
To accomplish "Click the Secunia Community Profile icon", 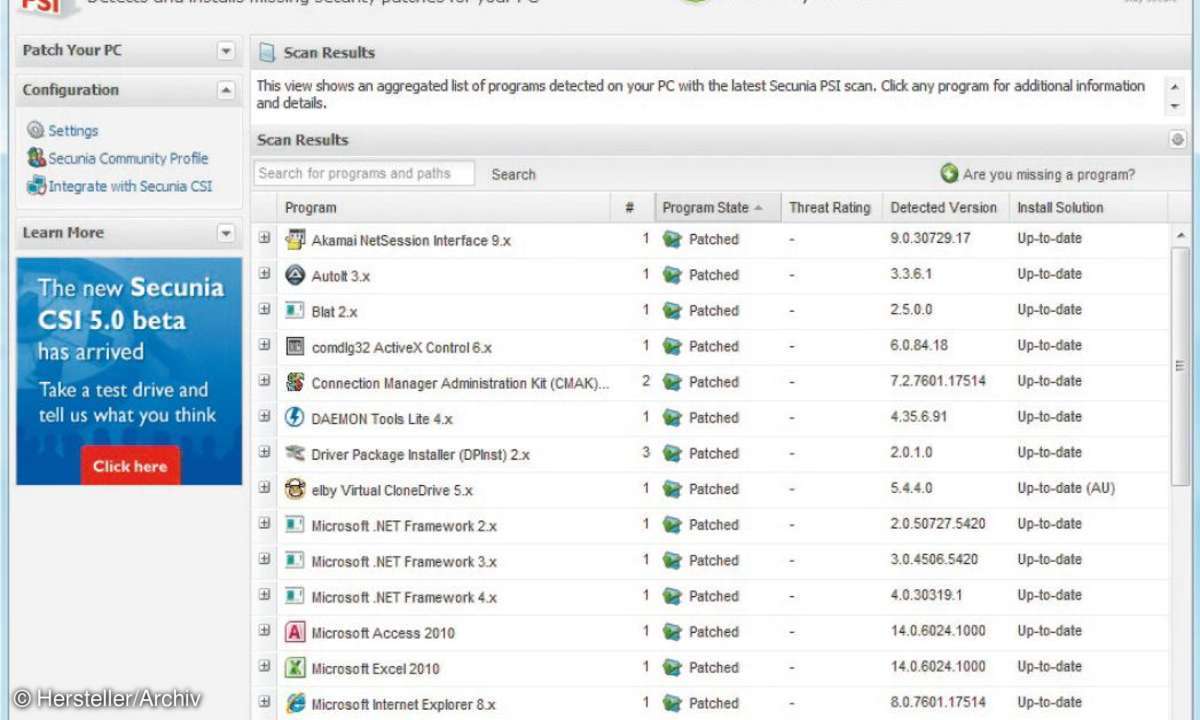I will [x=36, y=158].
